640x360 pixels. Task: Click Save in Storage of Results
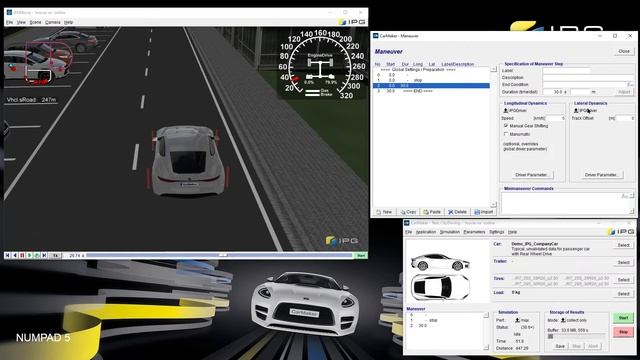[560, 346]
